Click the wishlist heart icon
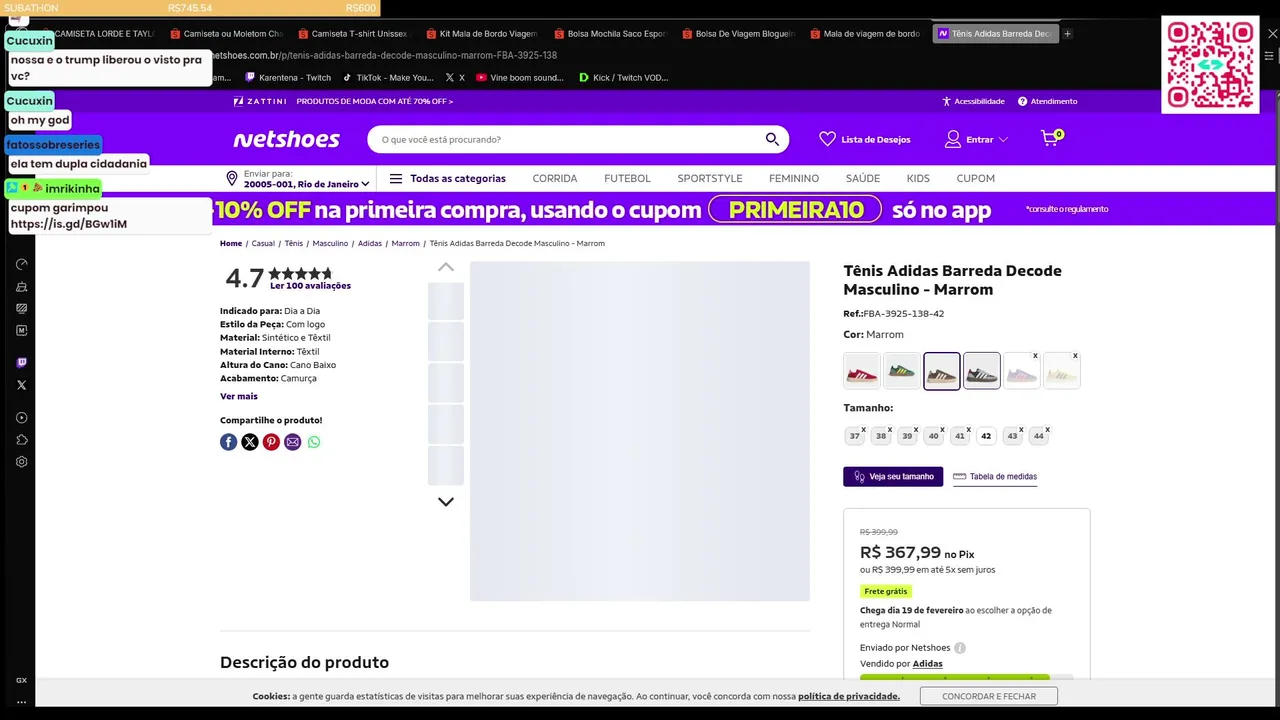Screen dimensions: 1280x720 tap(827, 139)
